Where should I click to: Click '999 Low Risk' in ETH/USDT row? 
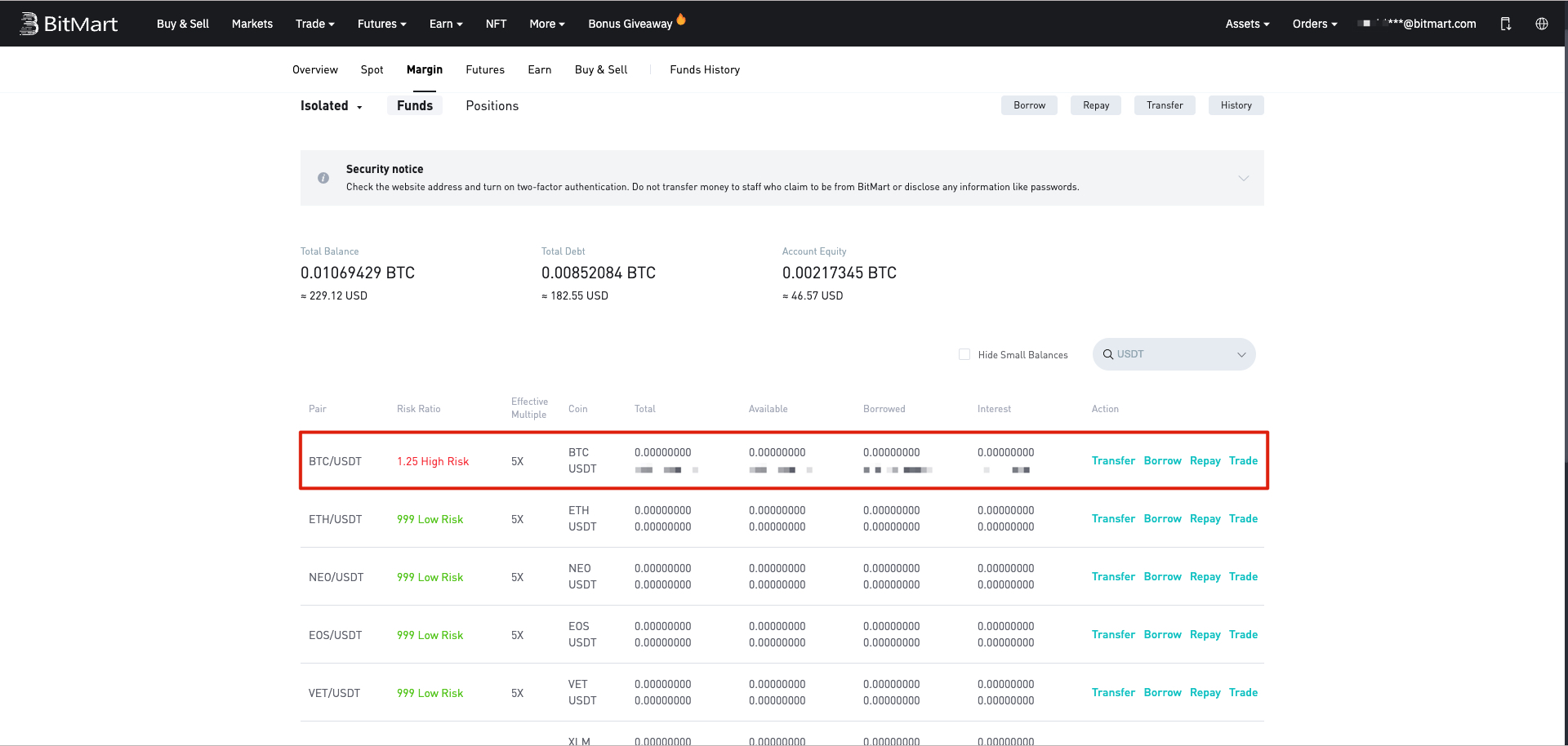[x=430, y=520]
